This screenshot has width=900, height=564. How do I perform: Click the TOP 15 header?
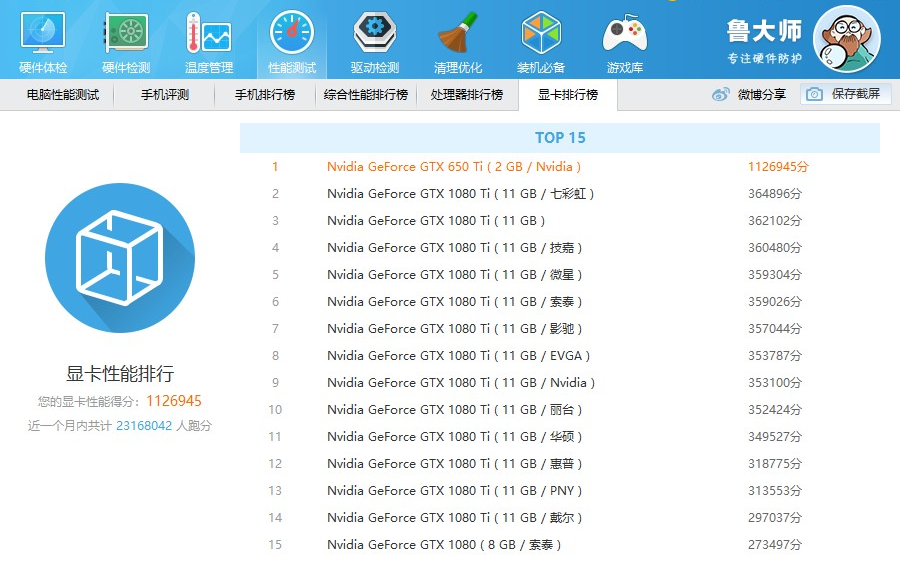(560, 138)
